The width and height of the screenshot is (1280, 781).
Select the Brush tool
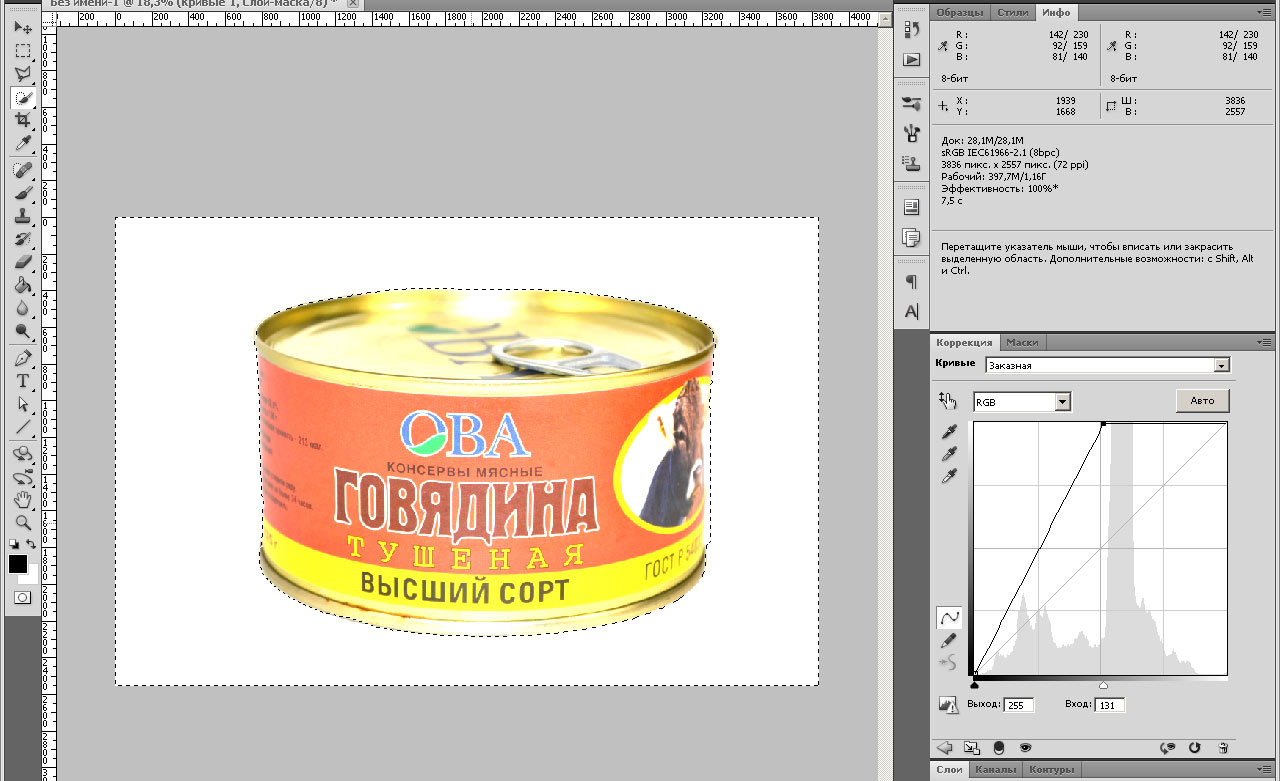[22, 193]
